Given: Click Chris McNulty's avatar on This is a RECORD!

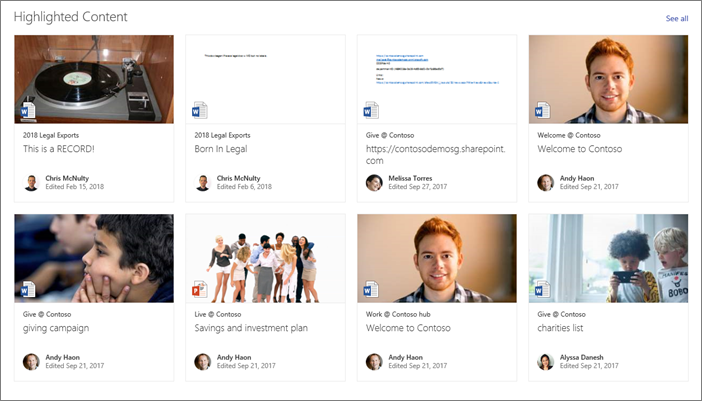Looking at the screenshot, I should (31, 183).
